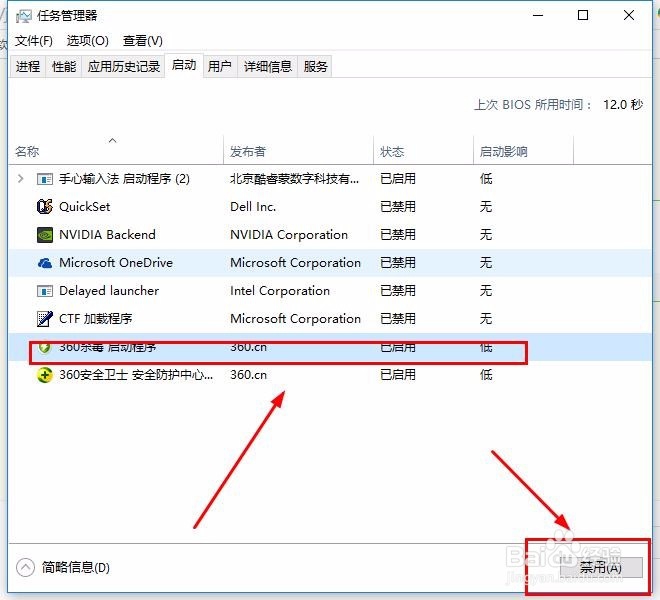Screen dimensions: 660x600
Task: Click the Task Manager title bar icon
Action: 24,16
